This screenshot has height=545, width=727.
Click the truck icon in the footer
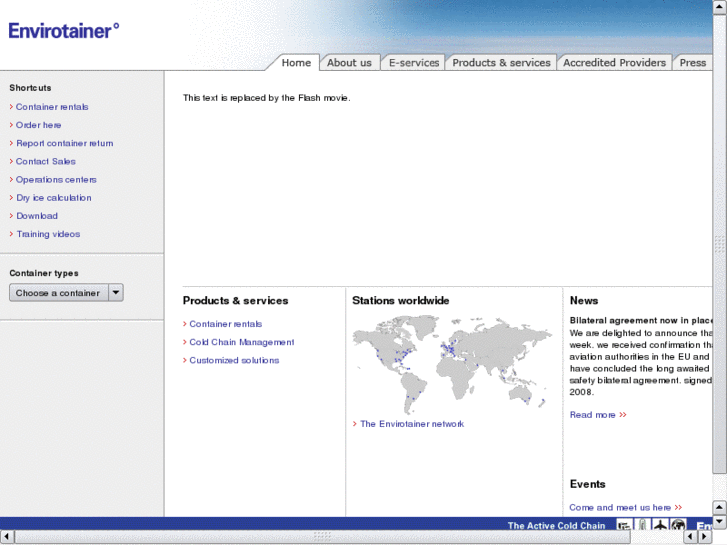pyautogui.click(x=624, y=526)
